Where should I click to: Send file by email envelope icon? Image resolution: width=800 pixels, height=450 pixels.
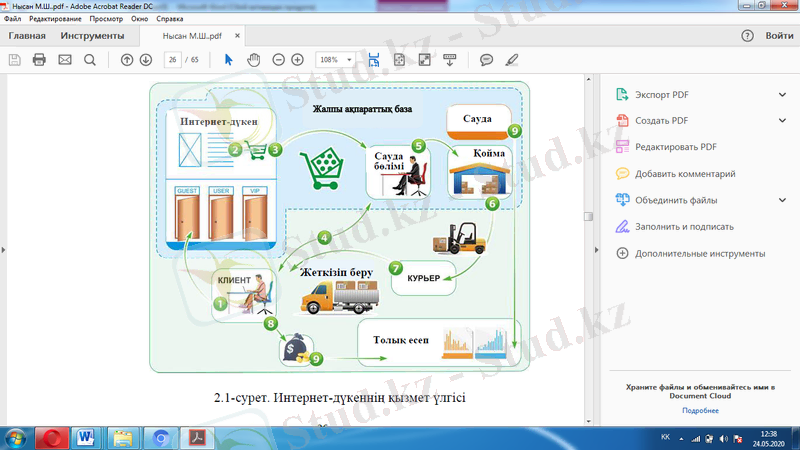tap(65, 60)
